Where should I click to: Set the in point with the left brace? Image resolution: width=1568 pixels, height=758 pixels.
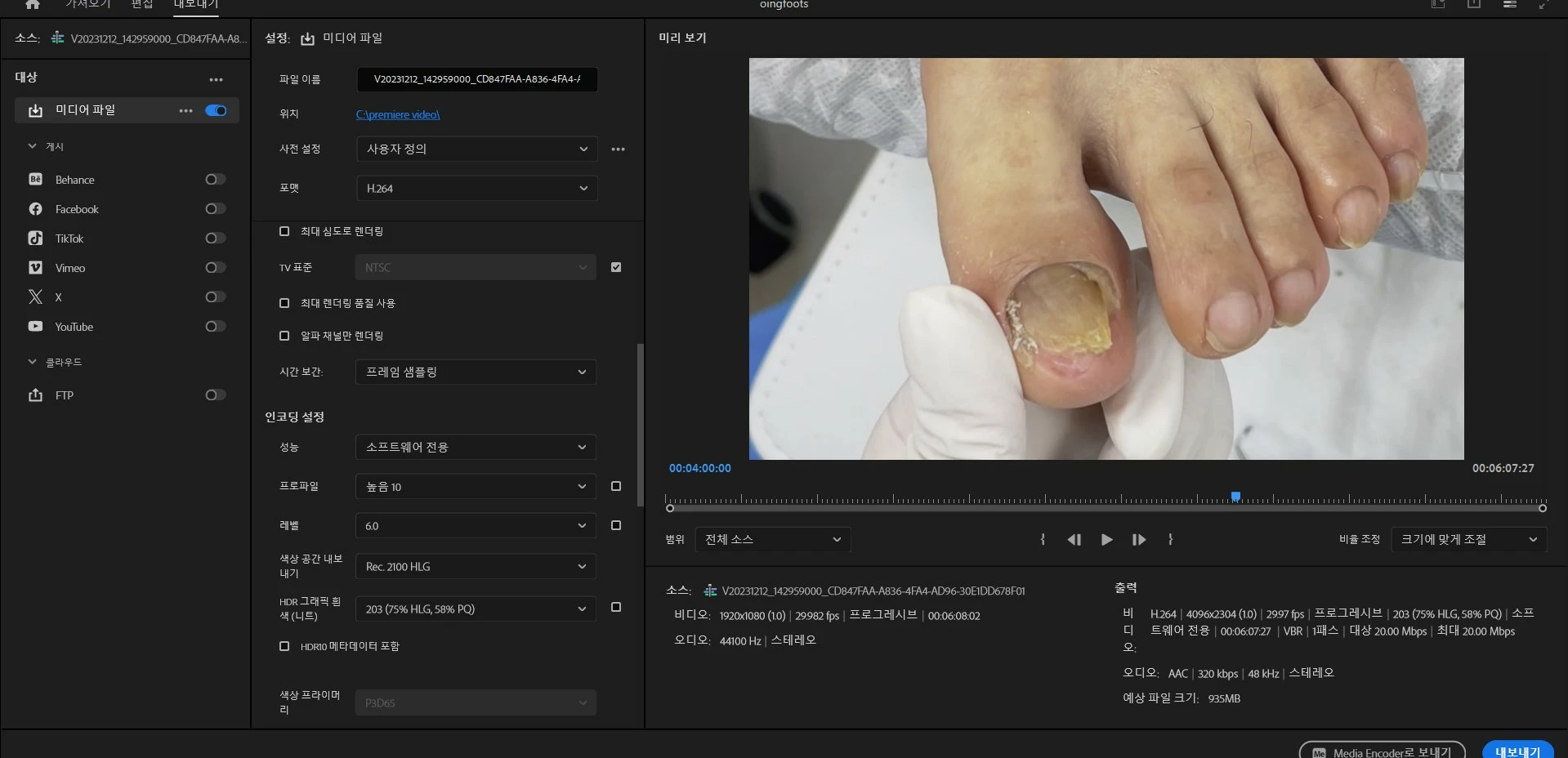[1043, 539]
